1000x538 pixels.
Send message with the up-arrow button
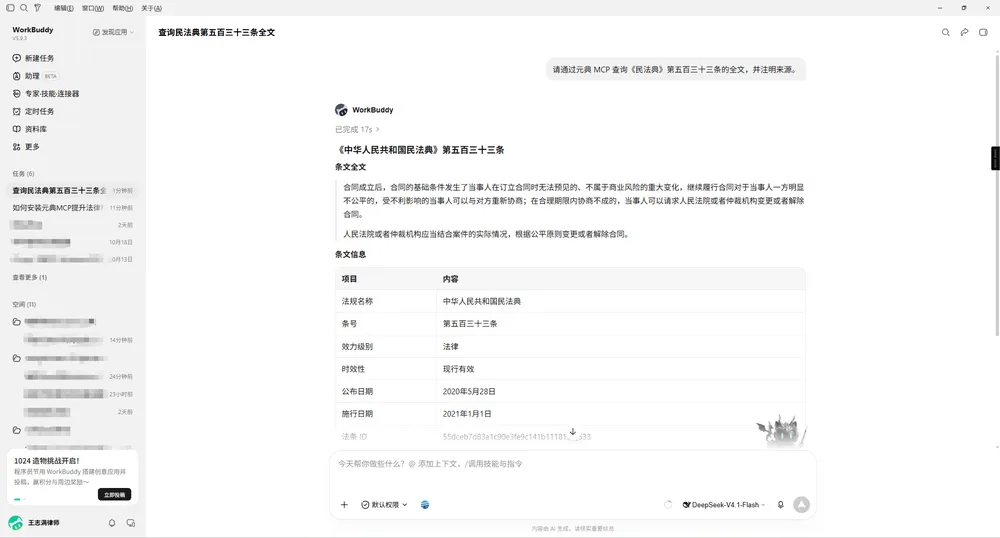point(802,505)
